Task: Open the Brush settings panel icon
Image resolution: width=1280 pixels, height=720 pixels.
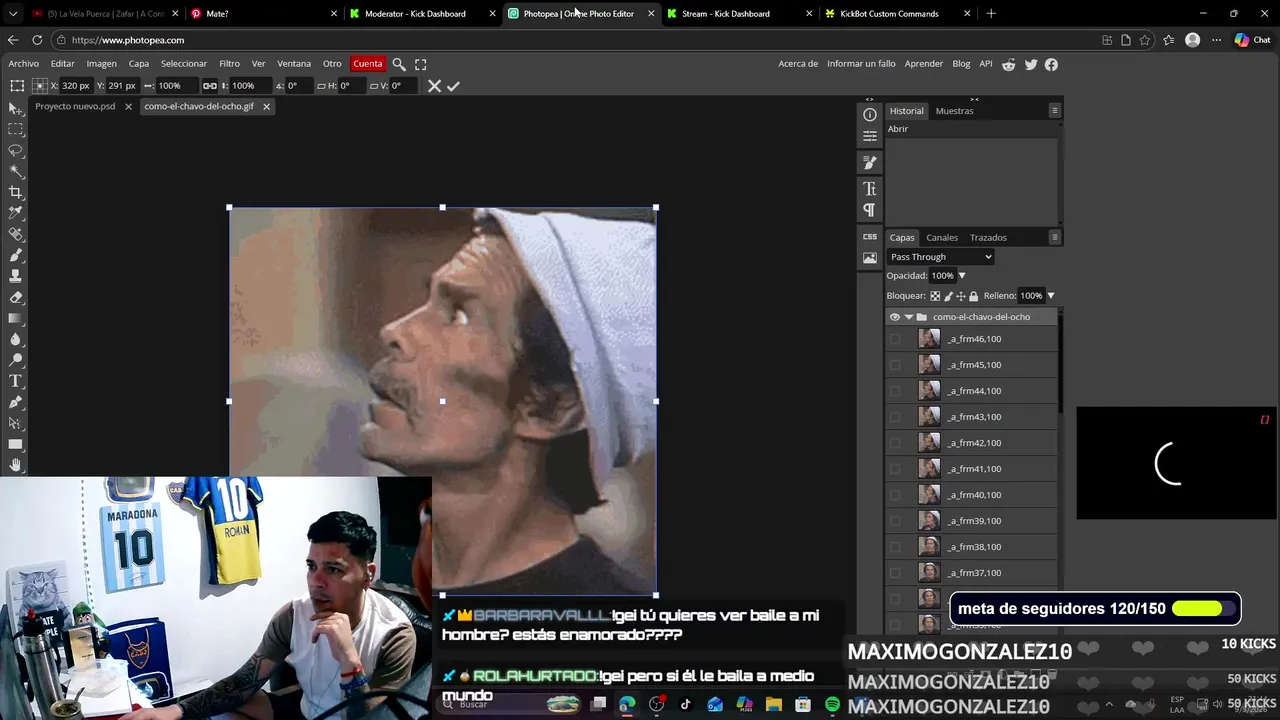Action: pyautogui.click(x=870, y=162)
